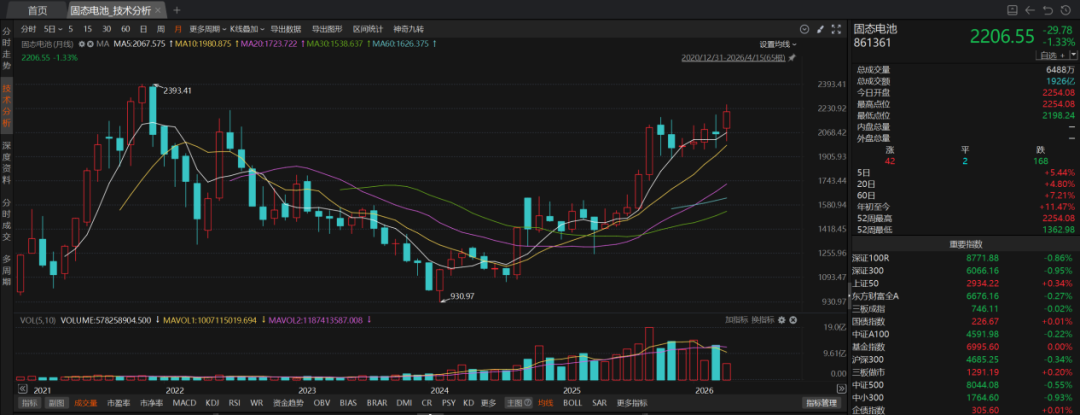Select the MACD indicator tab

184,403
